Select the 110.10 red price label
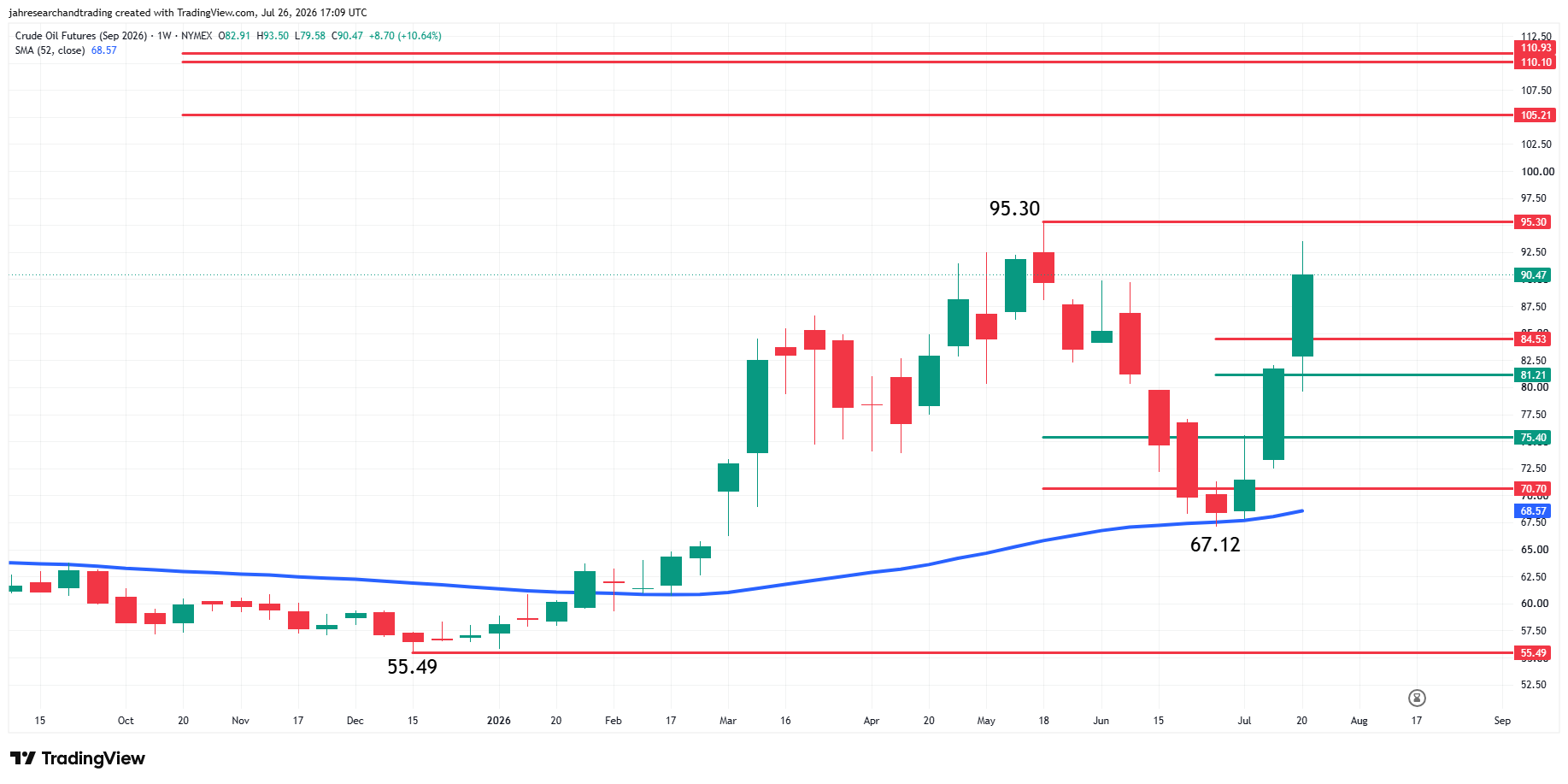 point(1536,62)
